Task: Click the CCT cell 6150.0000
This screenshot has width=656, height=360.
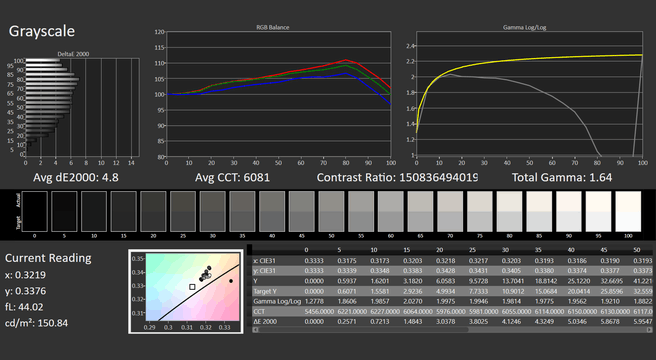Action: coord(582,311)
